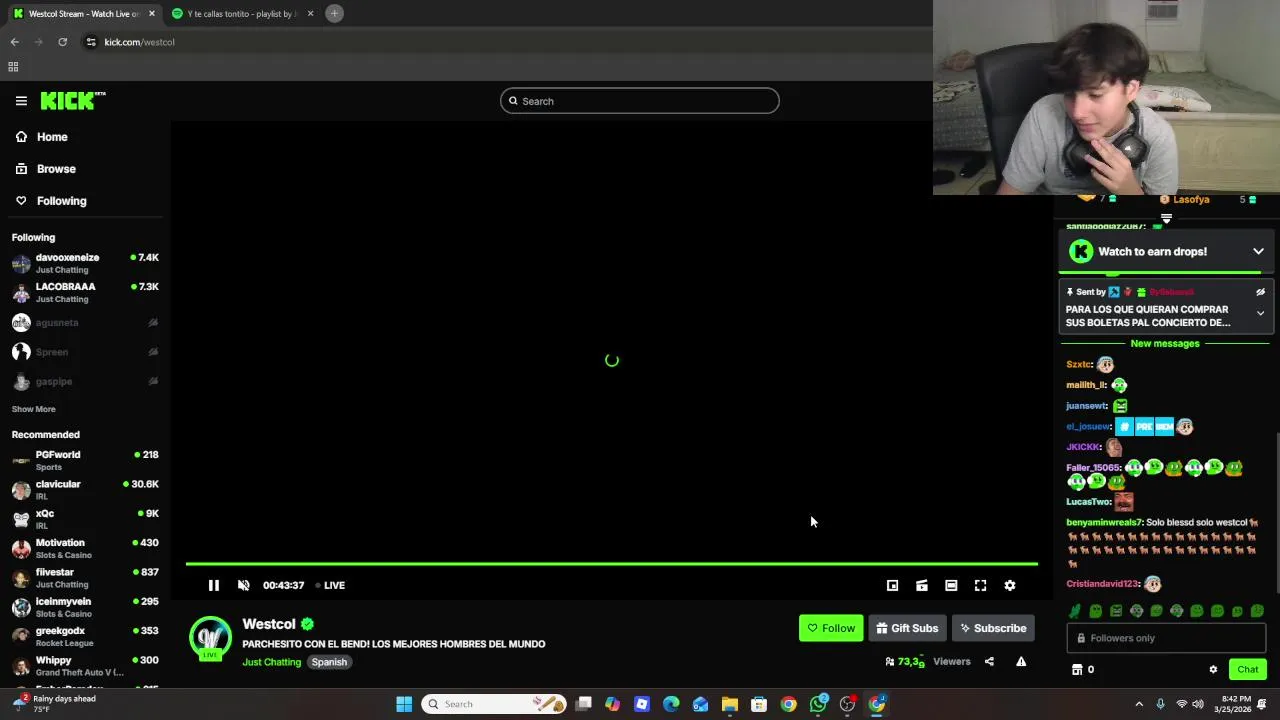The height and width of the screenshot is (720, 1280).
Task: Open clavicular recommended channel
Action: [x=85, y=490]
